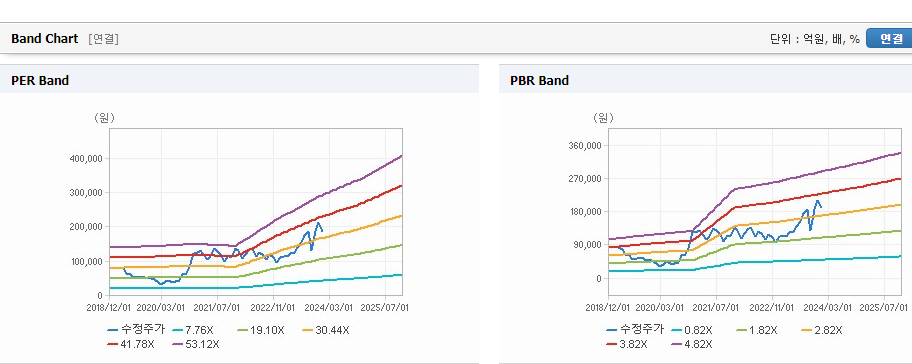Toggle 4.82X series in PBR legend
This screenshot has height=364, width=912.
[x=692, y=344]
